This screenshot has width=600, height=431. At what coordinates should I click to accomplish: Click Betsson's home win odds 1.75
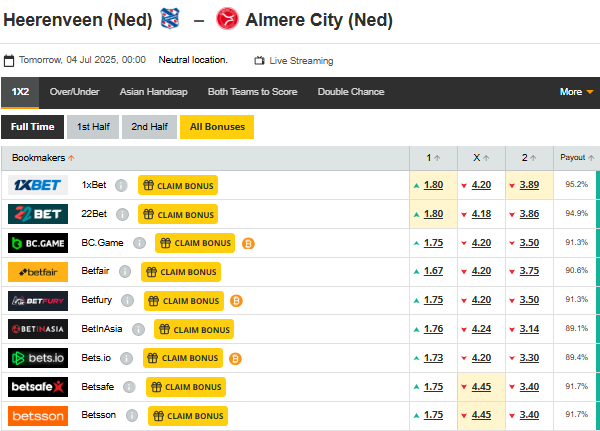(433, 416)
